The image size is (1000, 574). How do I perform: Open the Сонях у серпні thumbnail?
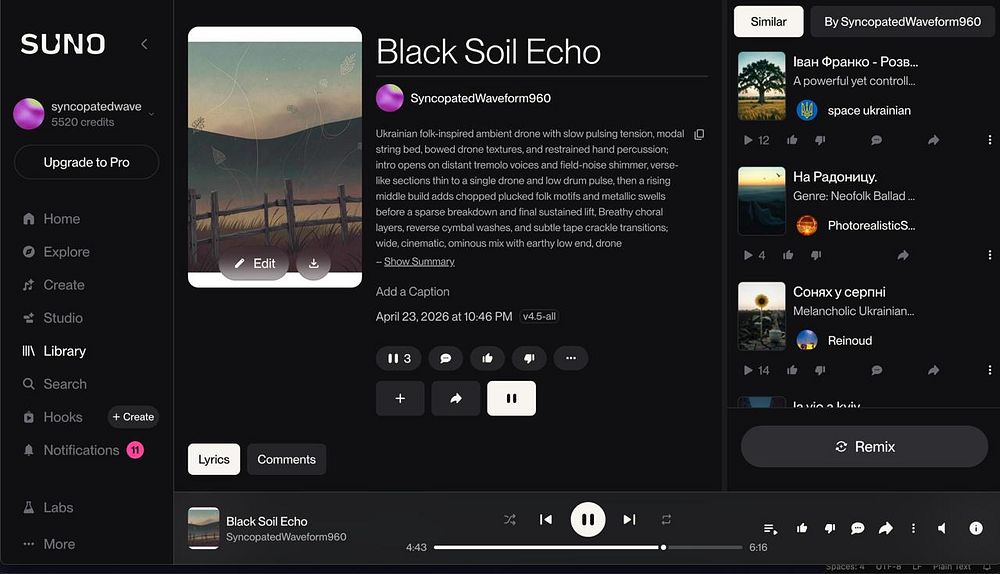click(761, 316)
